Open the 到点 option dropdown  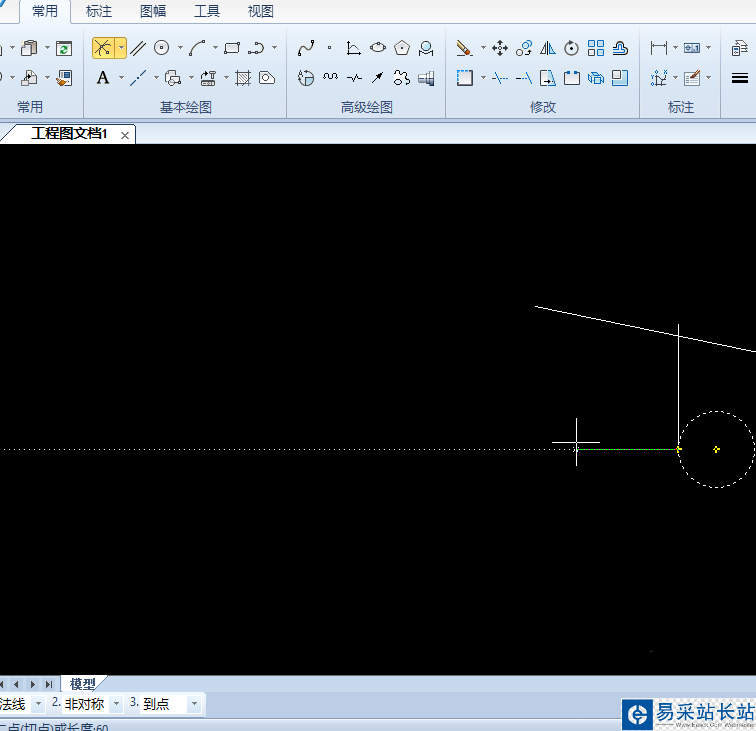point(194,704)
